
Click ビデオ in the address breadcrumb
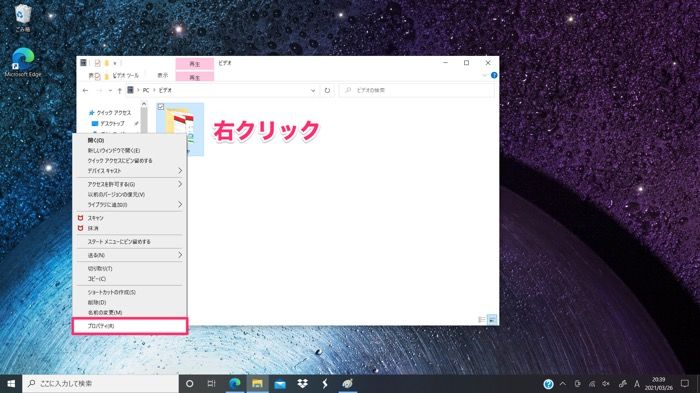[x=165, y=90]
